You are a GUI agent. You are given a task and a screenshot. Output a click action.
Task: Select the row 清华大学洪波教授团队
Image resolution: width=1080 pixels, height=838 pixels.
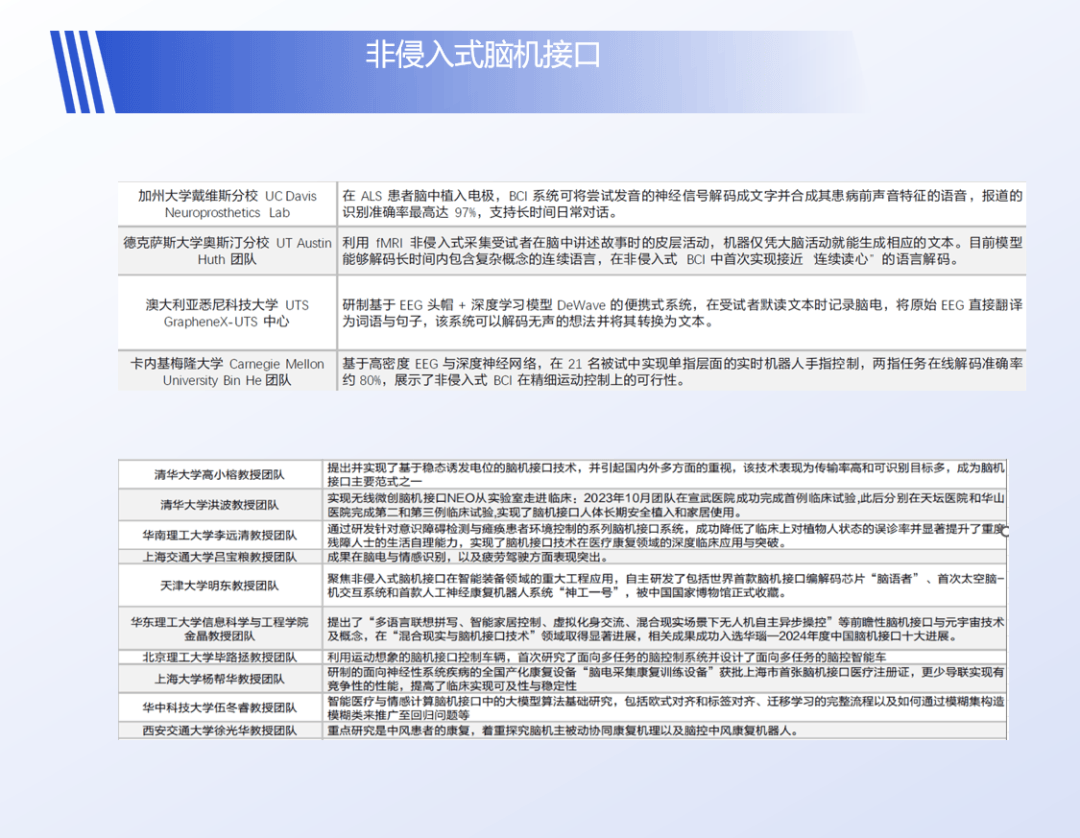click(x=563, y=505)
